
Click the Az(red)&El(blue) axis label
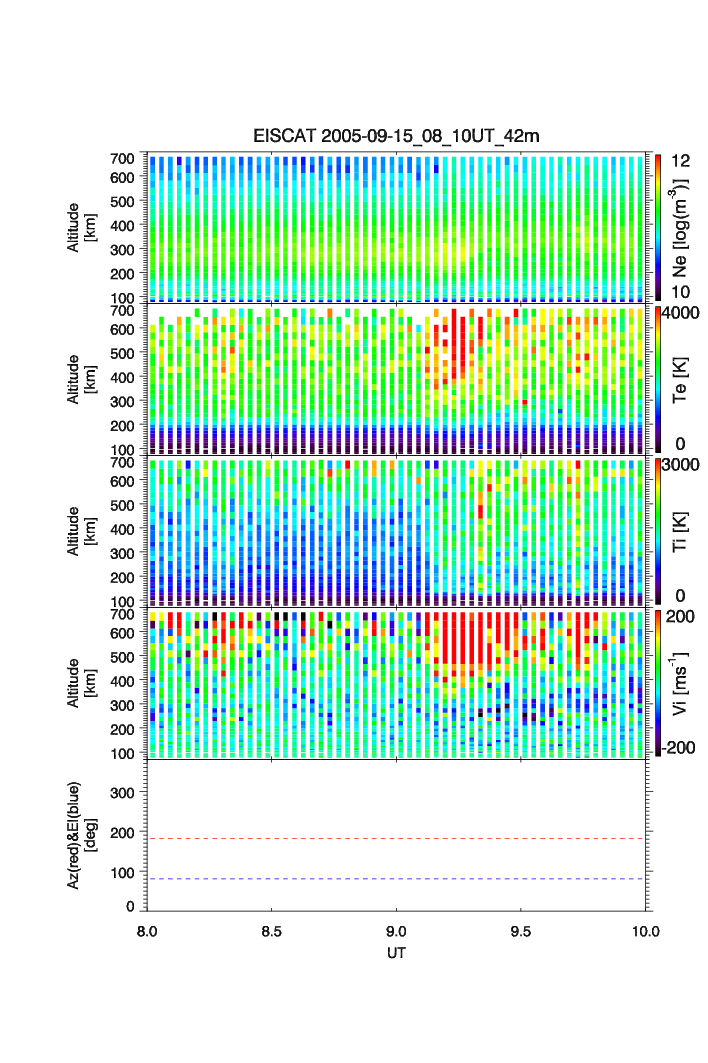click(80, 835)
